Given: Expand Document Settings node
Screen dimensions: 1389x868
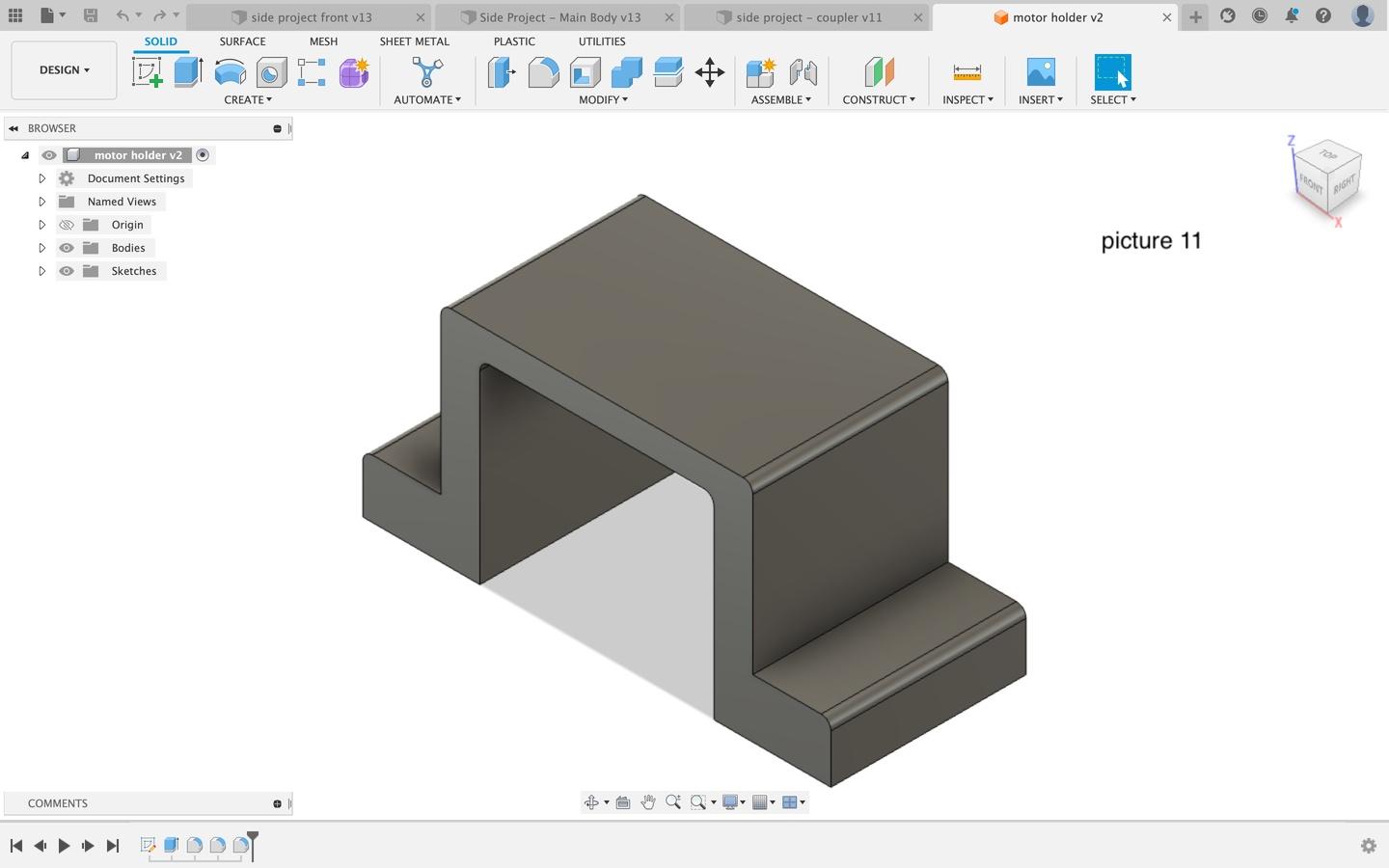Looking at the screenshot, I should (41, 178).
